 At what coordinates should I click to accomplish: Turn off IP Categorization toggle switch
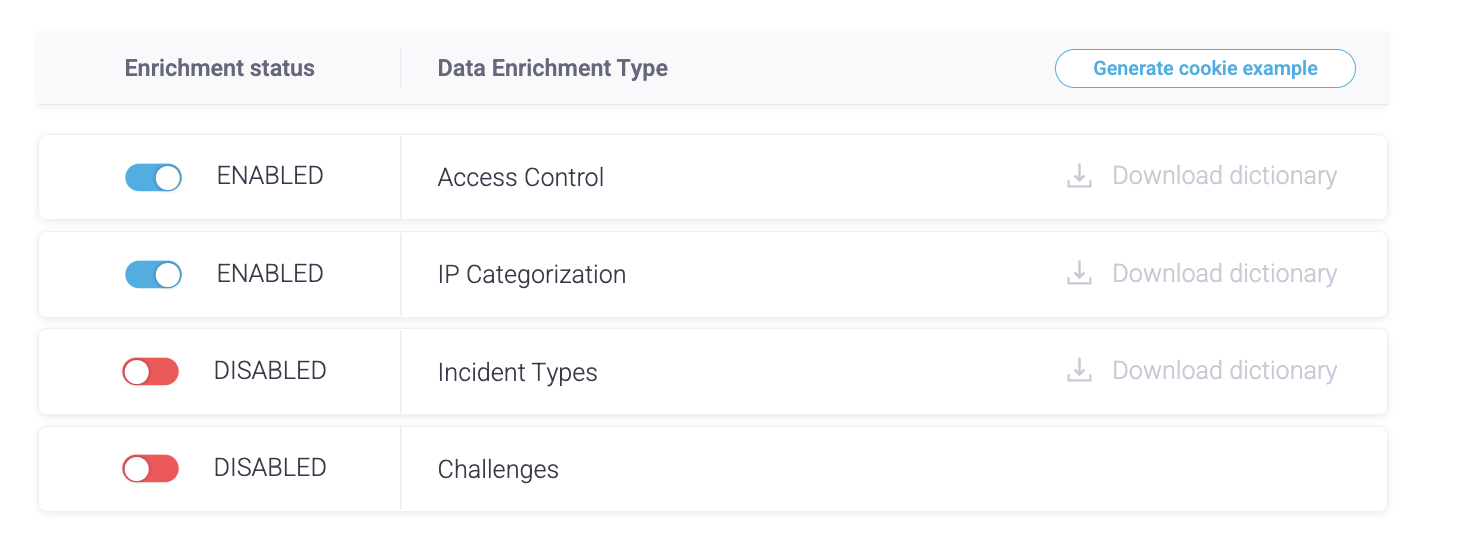pos(153,274)
